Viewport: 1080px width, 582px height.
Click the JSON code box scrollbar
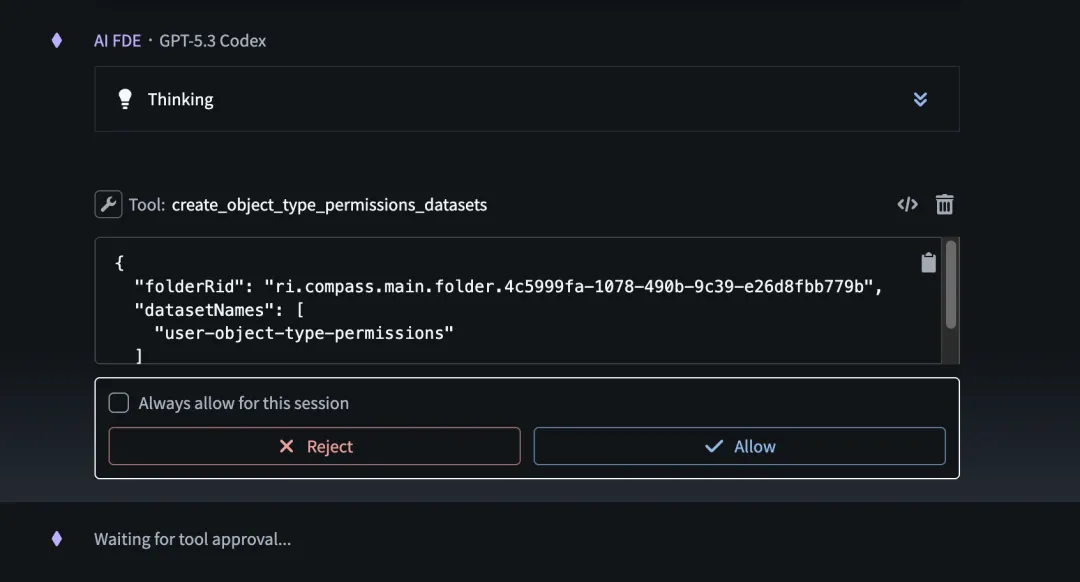click(x=951, y=285)
